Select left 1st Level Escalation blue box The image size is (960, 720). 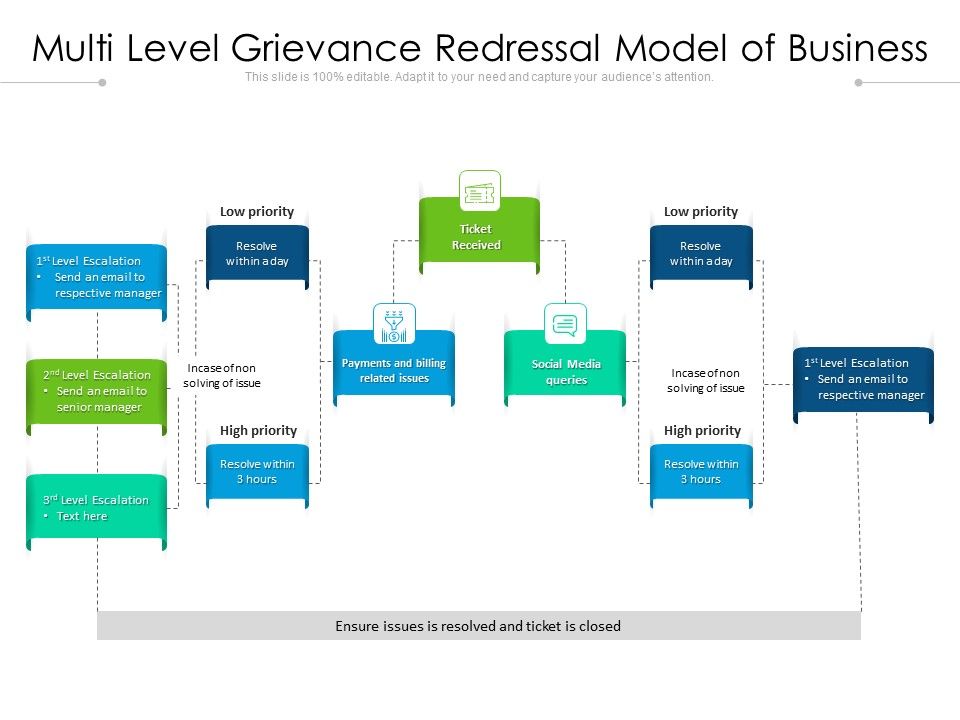[x=96, y=282]
